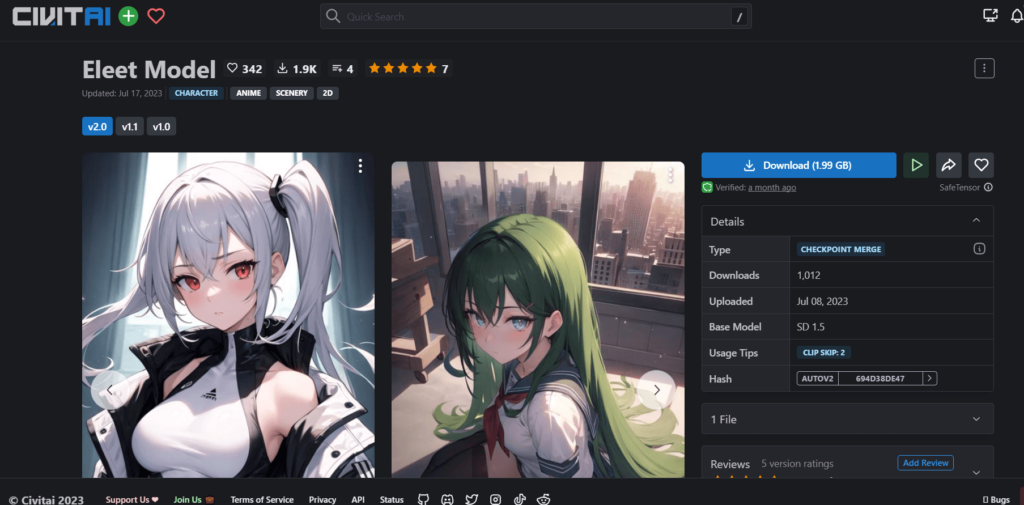1024x505 pixels.
Task: Open three-dot menu at model title right
Action: tap(984, 68)
